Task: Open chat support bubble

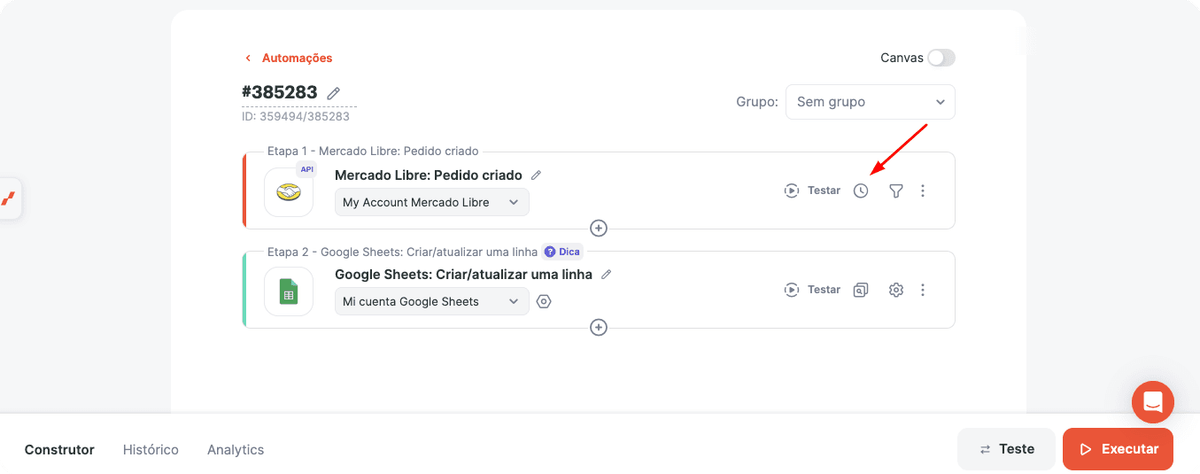Action: [1153, 402]
